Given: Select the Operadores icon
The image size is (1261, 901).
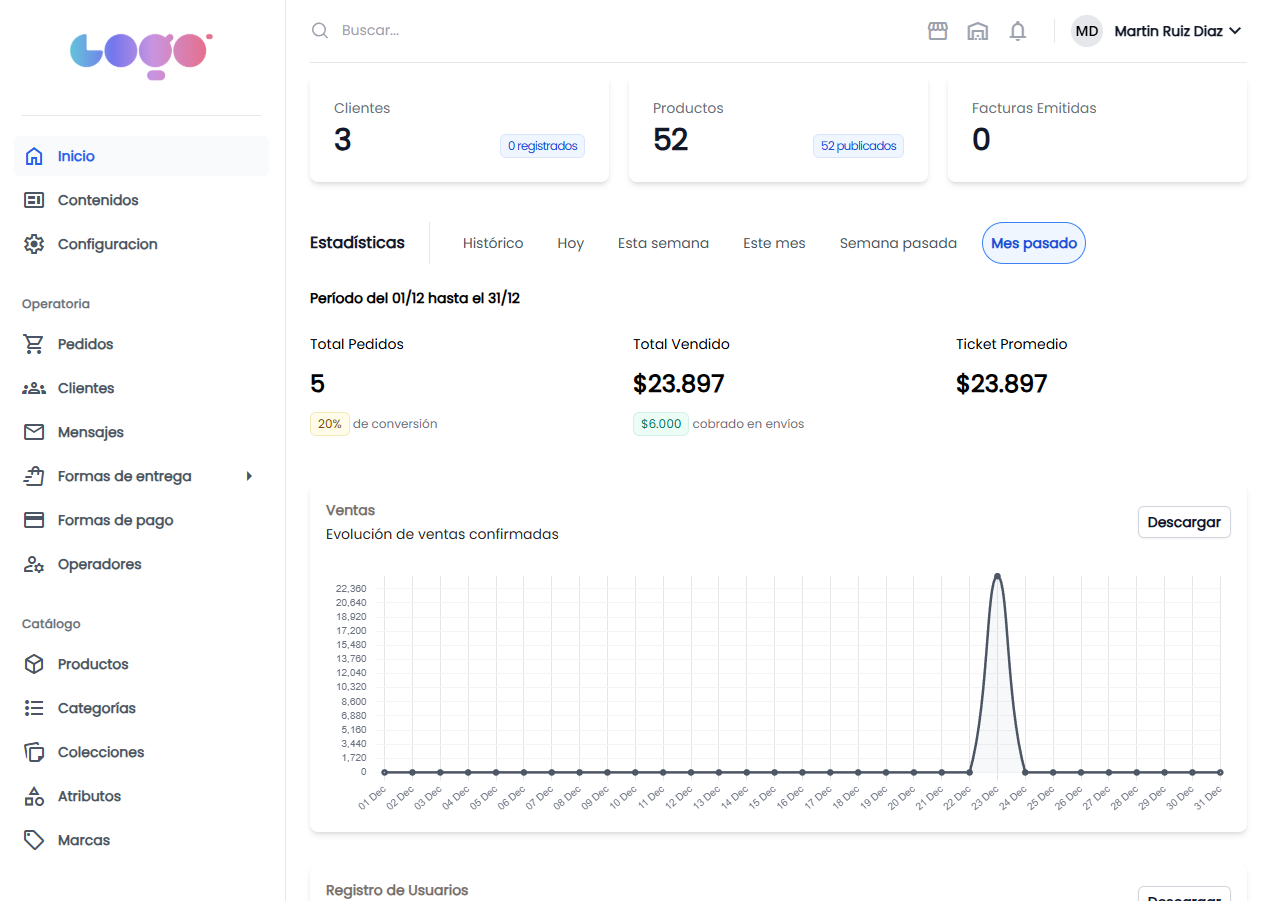Looking at the screenshot, I should (x=34, y=564).
